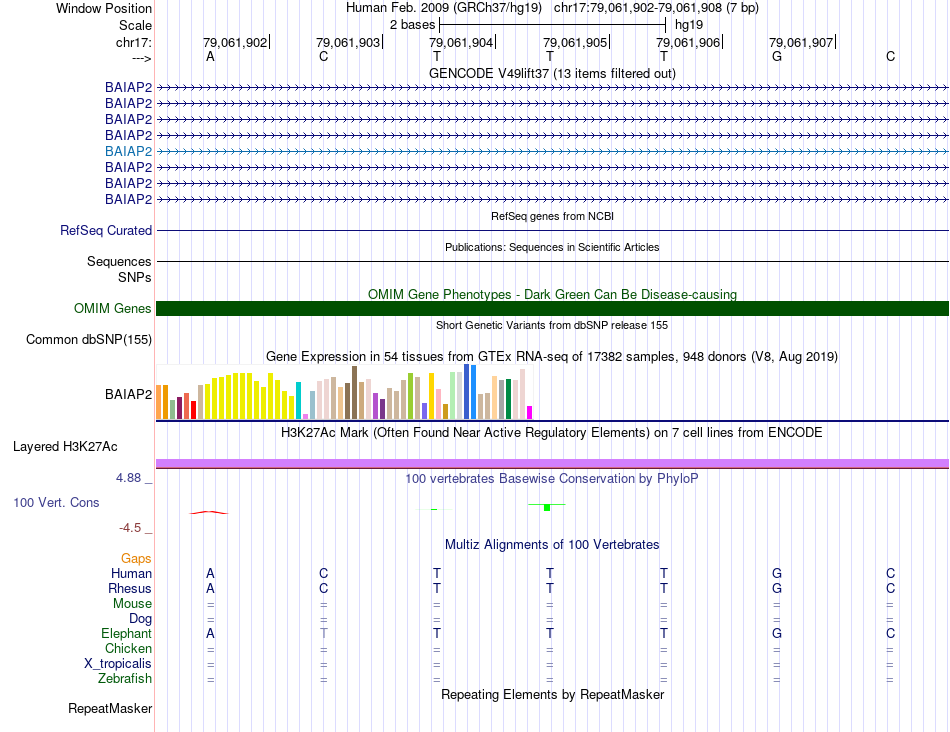This screenshot has width=950, height=732.
Task: Click the 2 bases scale bar
Action: coord(553,25)
